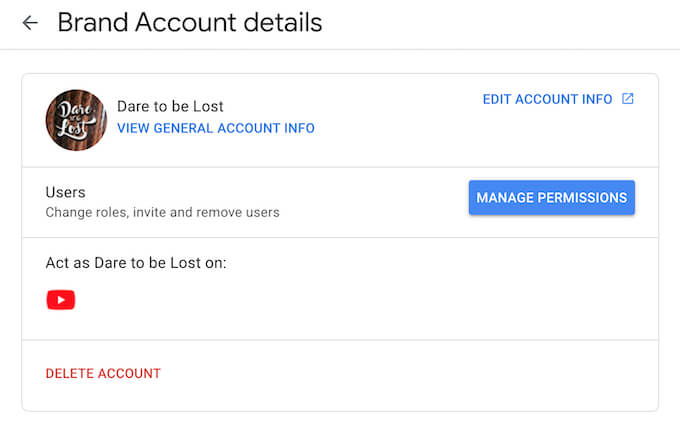This screenshot has height=437, width=680.
Task: Click the blank header area right of the title
Action: 500,23
